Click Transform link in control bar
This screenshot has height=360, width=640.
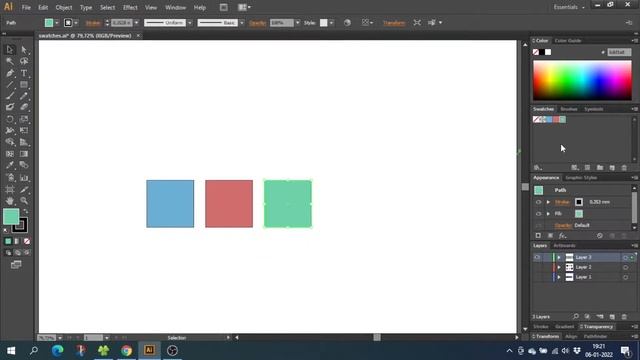pyautogui.click(x=394, y=23)
